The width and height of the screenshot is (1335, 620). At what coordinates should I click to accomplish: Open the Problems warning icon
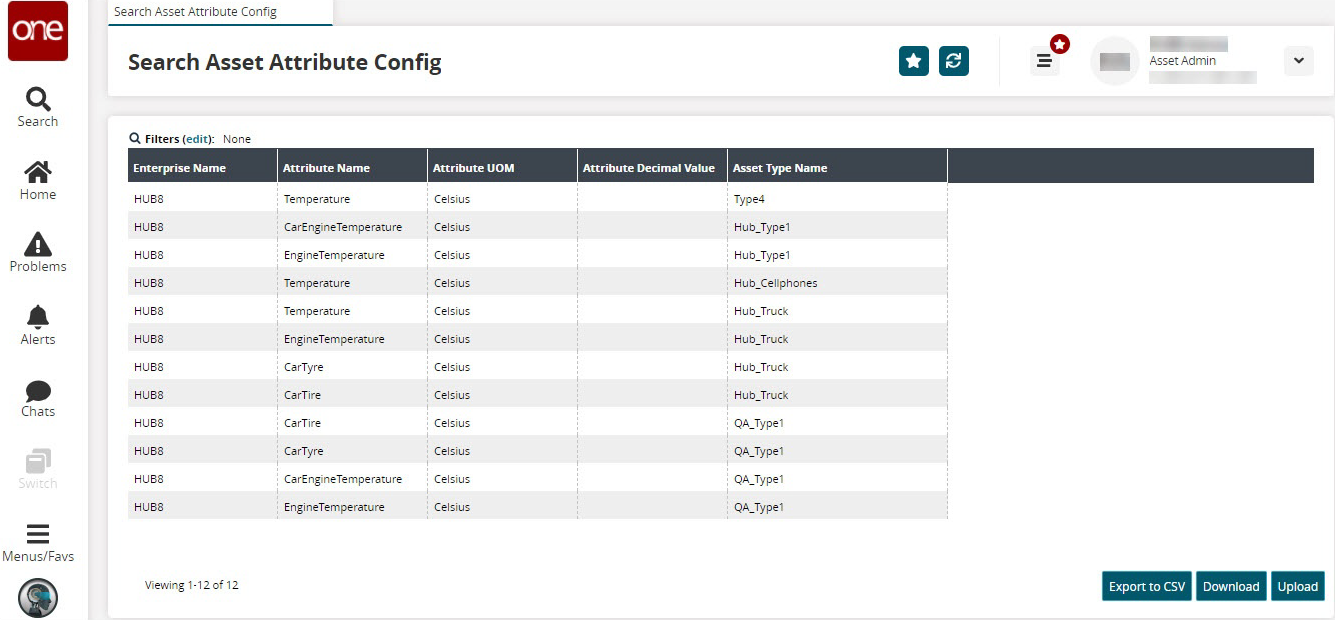38,252
